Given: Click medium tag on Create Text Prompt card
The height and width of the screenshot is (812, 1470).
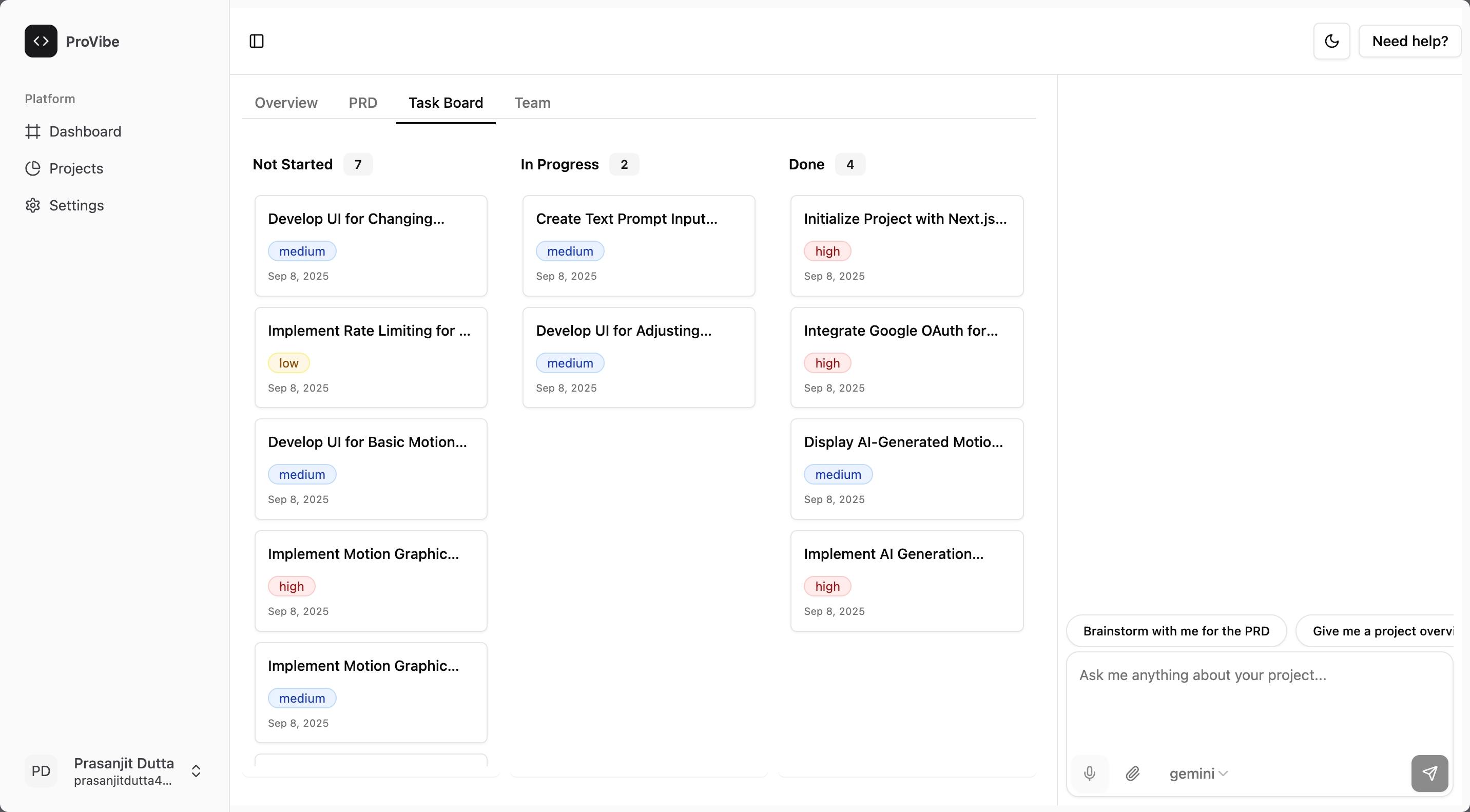Looking at the screenshot, I should pos(570,251).
